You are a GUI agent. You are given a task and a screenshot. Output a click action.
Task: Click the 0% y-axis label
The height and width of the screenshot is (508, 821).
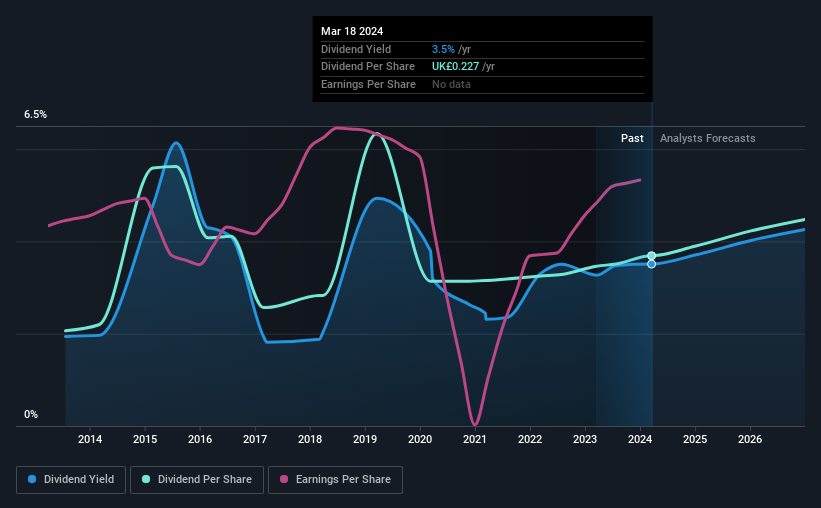point(31,414)
